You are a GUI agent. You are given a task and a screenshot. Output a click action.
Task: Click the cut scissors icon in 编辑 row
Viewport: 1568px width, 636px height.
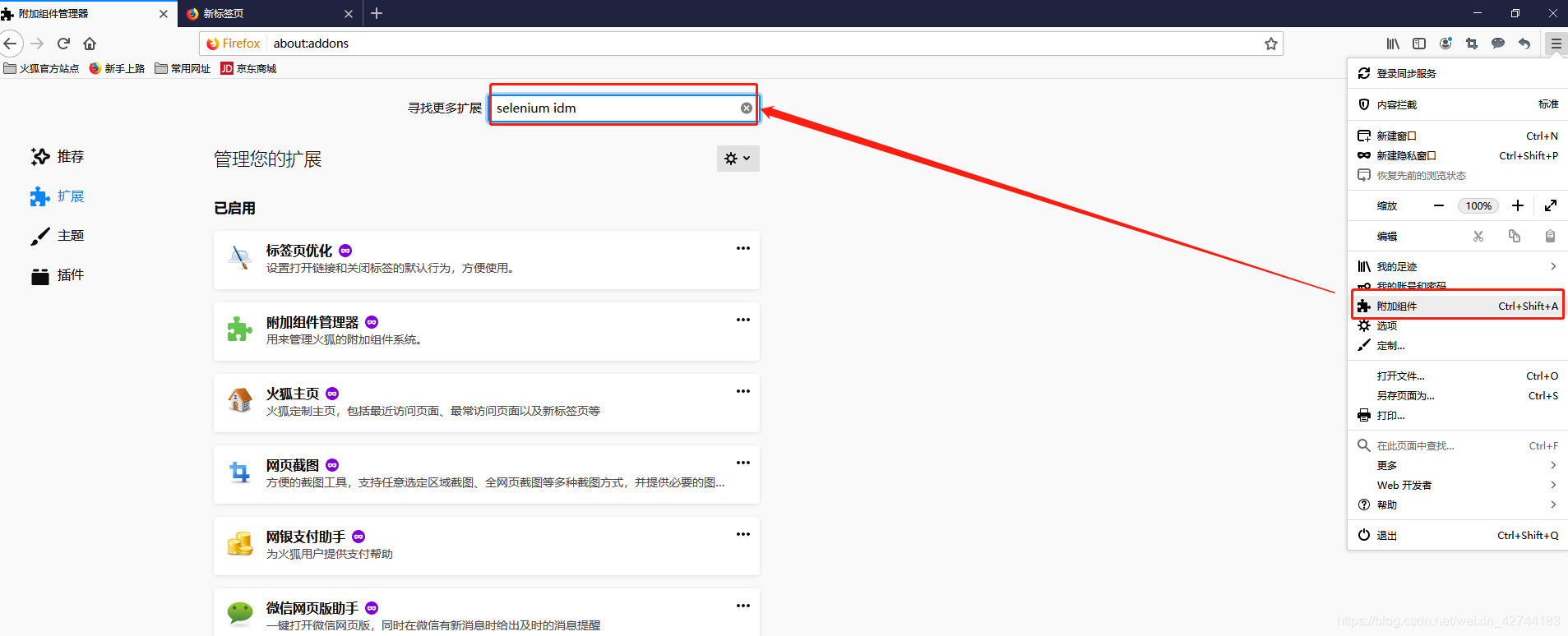coord(1478,236)
